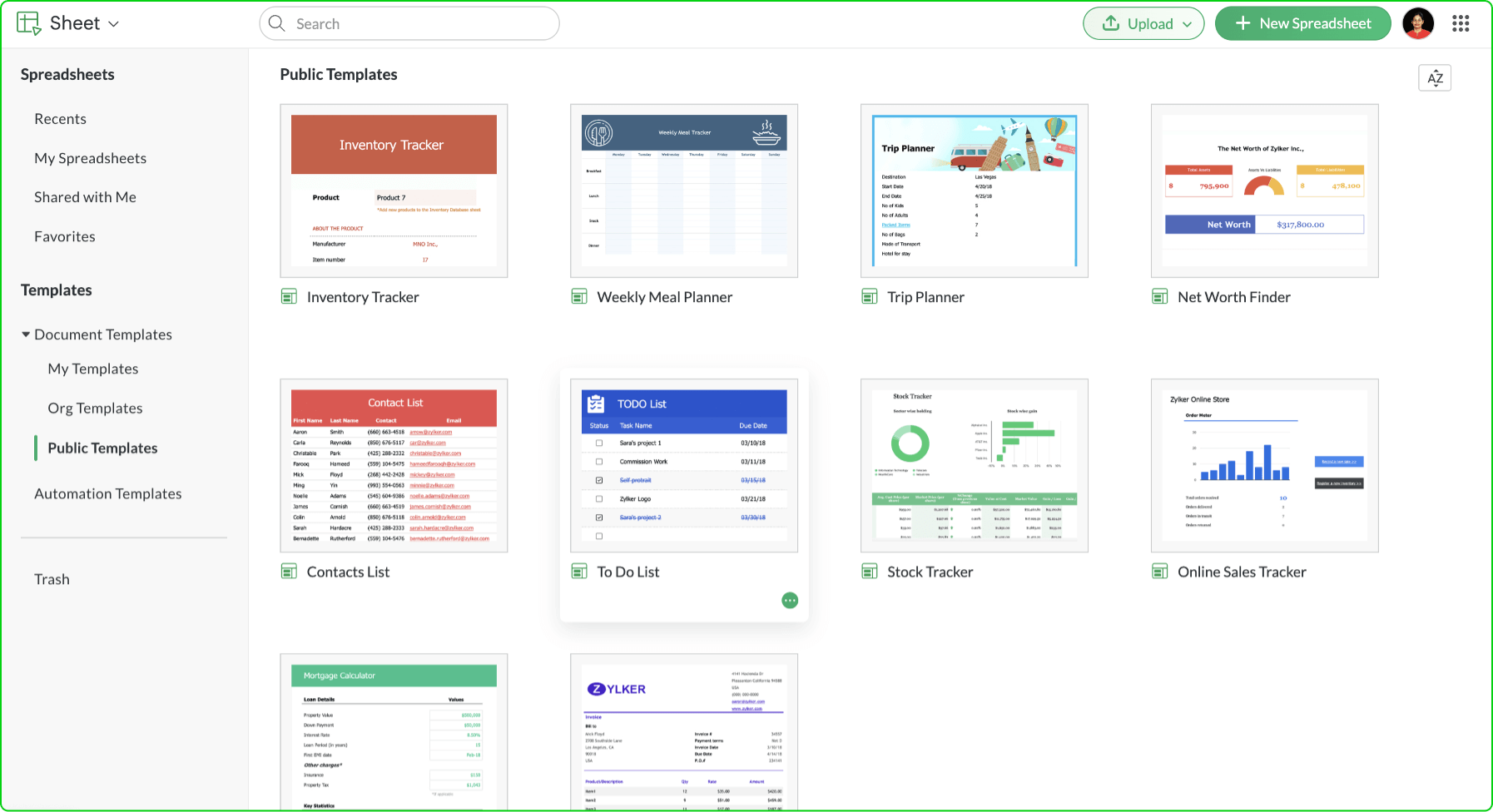
Task: Click the search magnifier icon
Action: click(x=277, y=23)
